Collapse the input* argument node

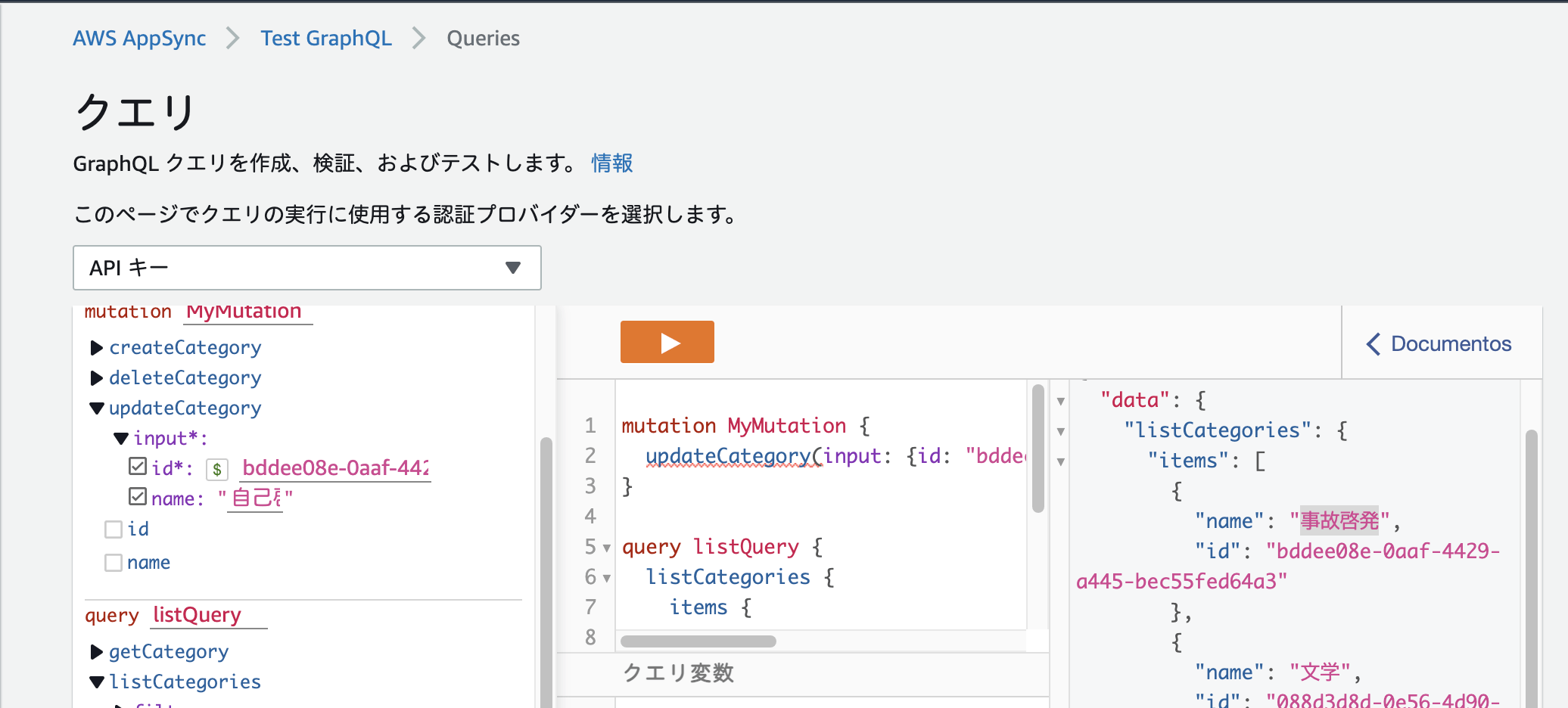point(121,439)
